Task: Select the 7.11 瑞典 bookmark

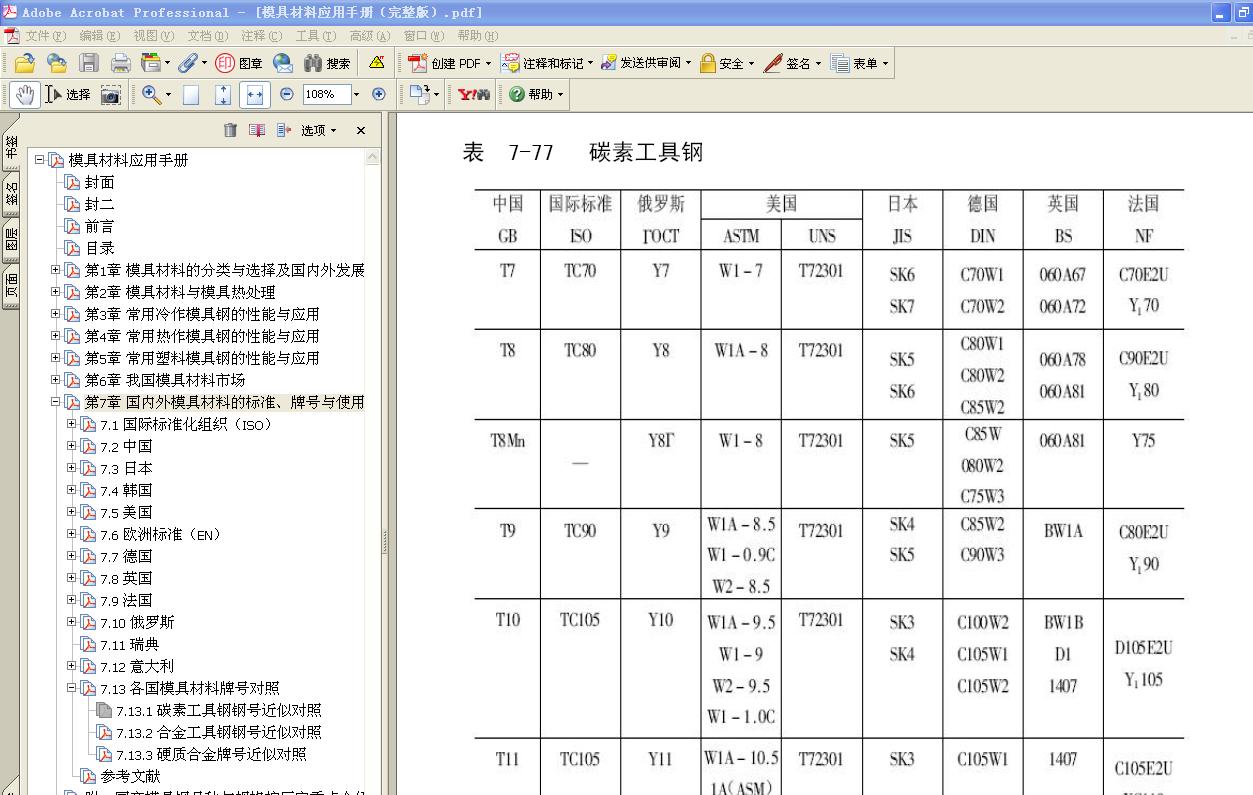Action: (x=129, y=644)
